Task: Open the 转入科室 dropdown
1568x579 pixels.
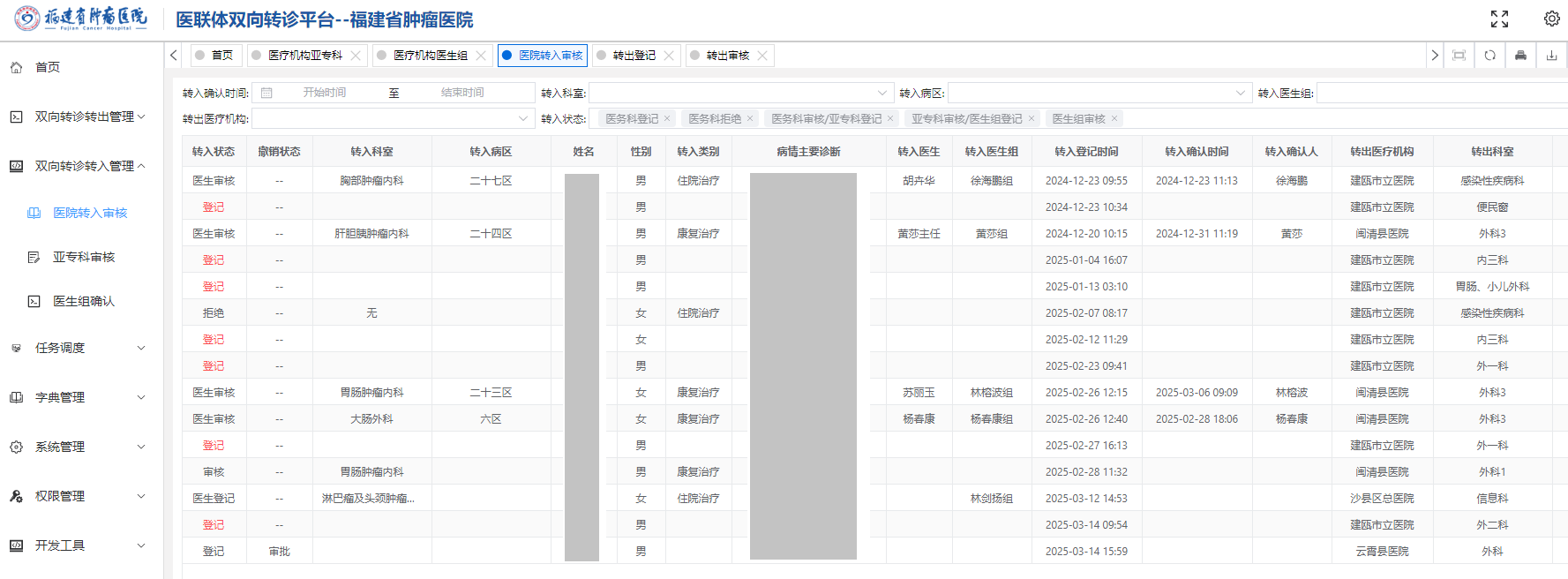Action: pos(739,93)
